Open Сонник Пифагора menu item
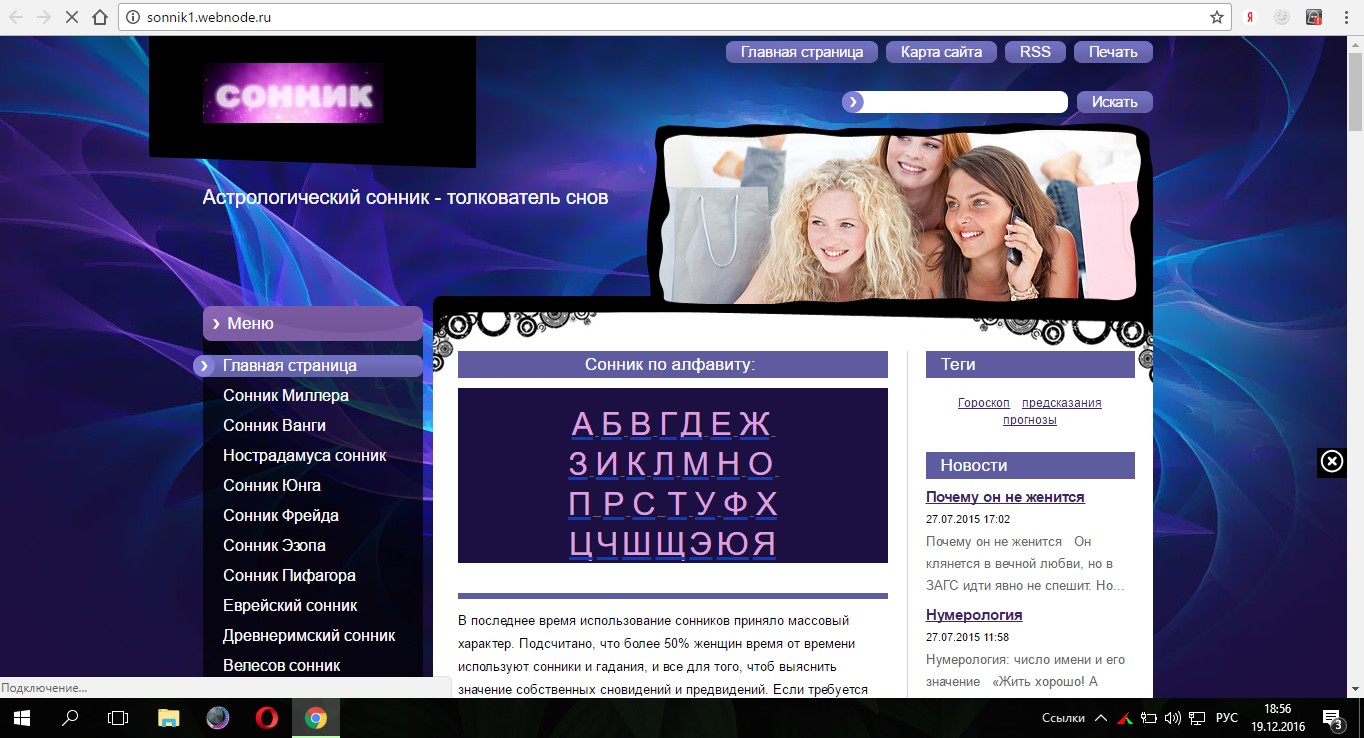This screenshot has height=738, width=1364. (x=289, y=576)
